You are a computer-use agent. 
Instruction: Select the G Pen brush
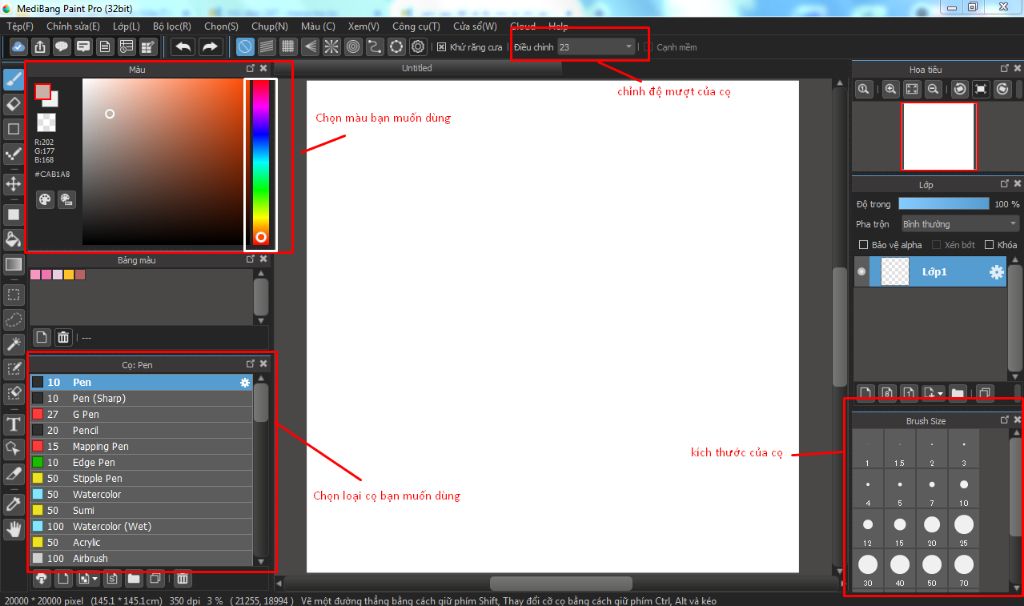click(141, 415)
